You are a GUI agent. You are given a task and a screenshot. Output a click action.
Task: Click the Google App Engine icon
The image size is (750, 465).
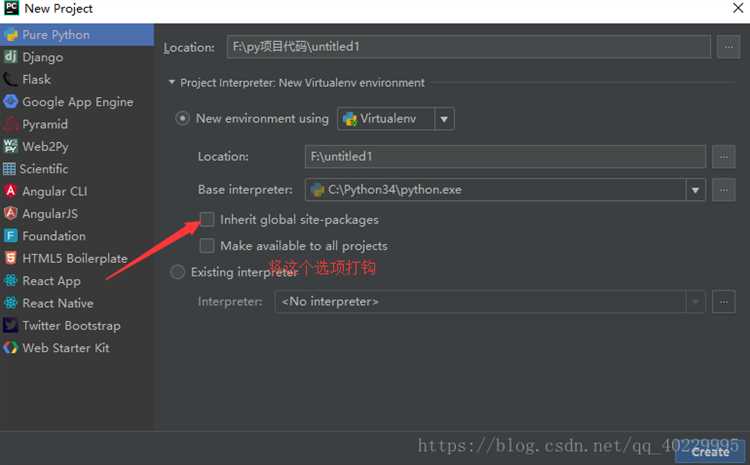click(x=11, y=102)
